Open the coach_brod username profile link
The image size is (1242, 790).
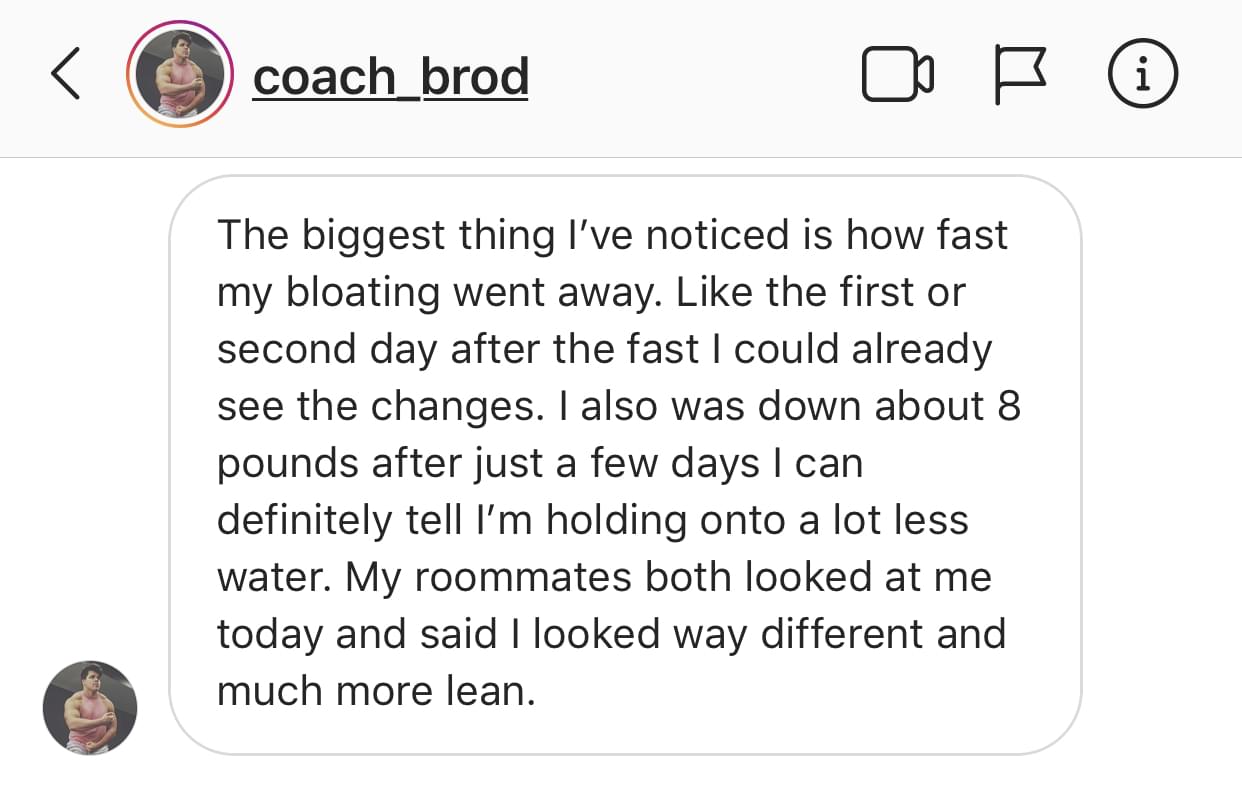(390, 77)
